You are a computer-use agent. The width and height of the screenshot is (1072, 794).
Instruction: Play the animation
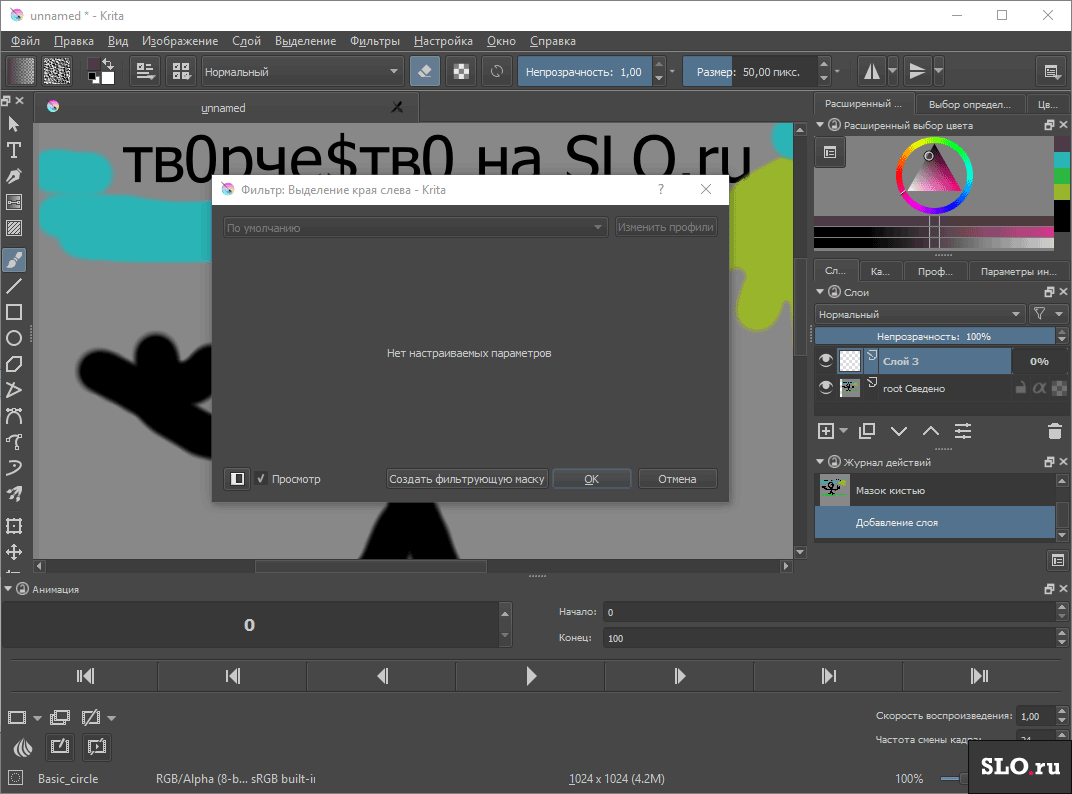[531, 676]
